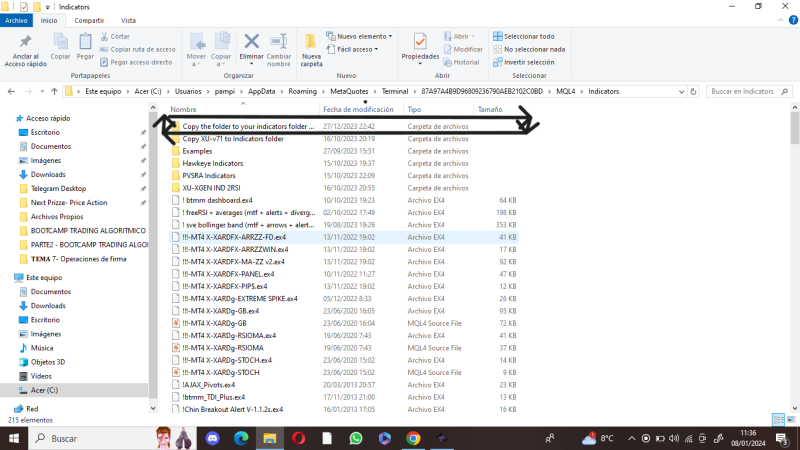
Task: Refresh the folder view
Action: (x=693, y=92)
